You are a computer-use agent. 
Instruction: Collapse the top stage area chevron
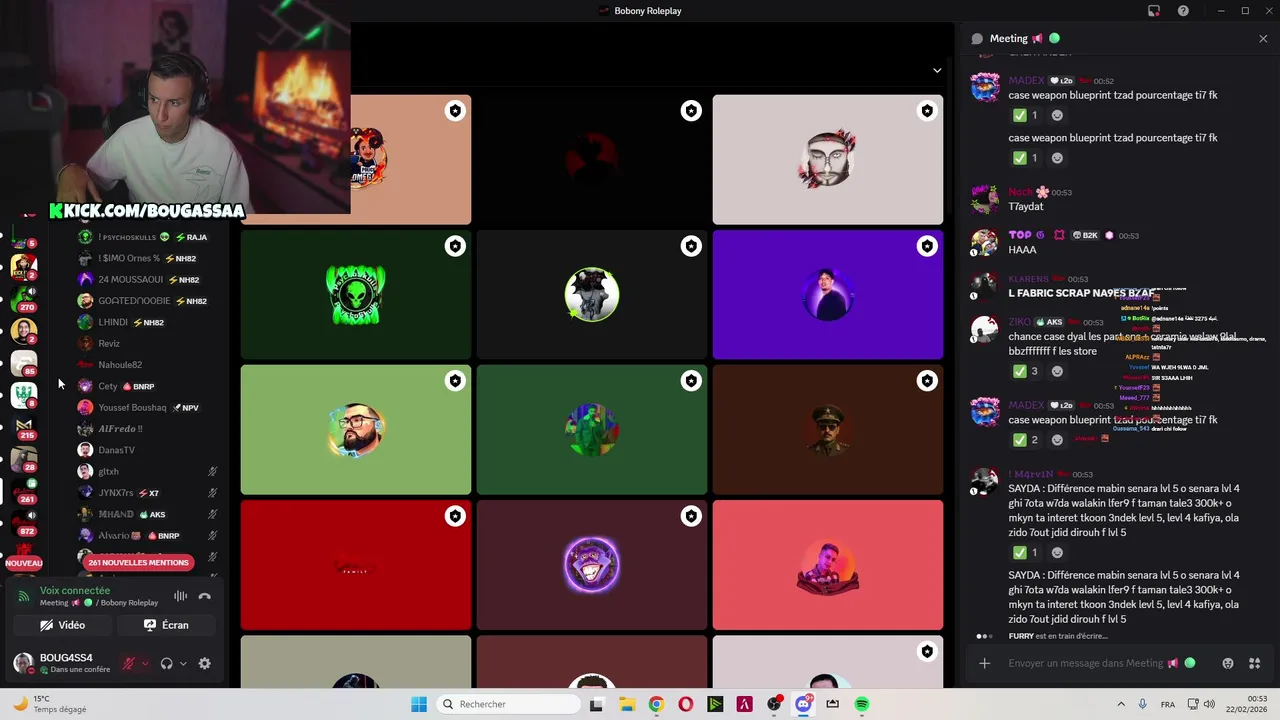pyautogui.click(x=937, y=70)
